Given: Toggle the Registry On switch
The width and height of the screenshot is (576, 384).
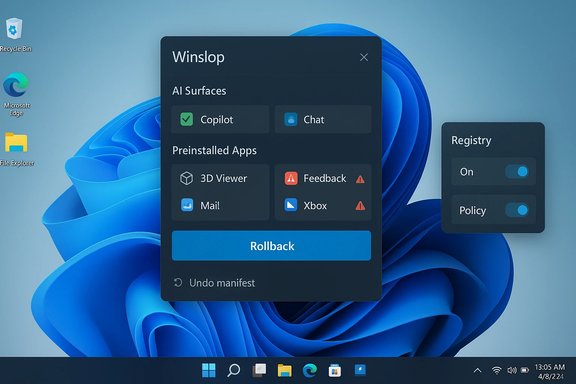Looking at the screenshot, I should tap(517, 172).
